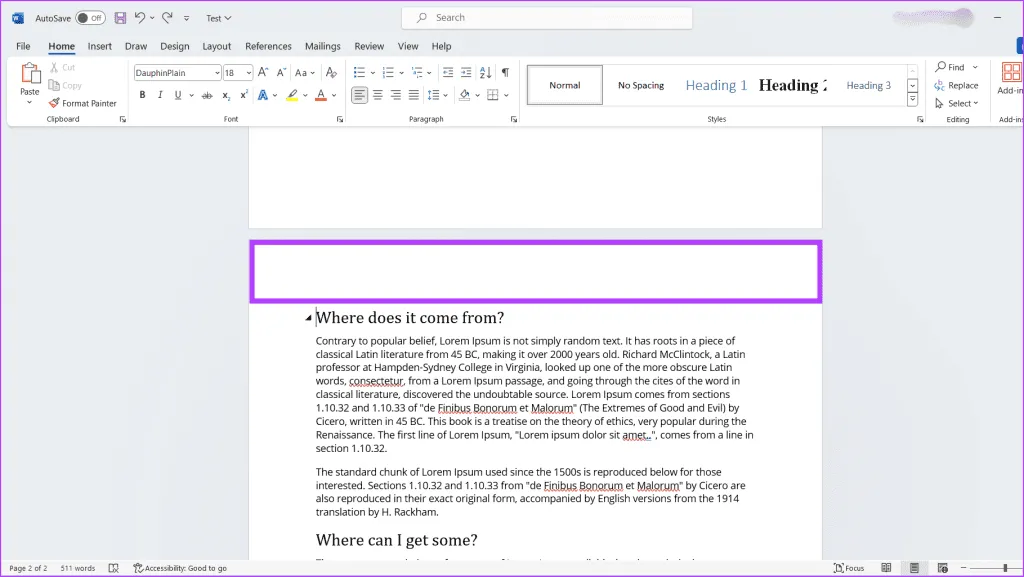Click the Replace button
Image resolution: width=1024 pixels, height=577 pixels.
956,85
